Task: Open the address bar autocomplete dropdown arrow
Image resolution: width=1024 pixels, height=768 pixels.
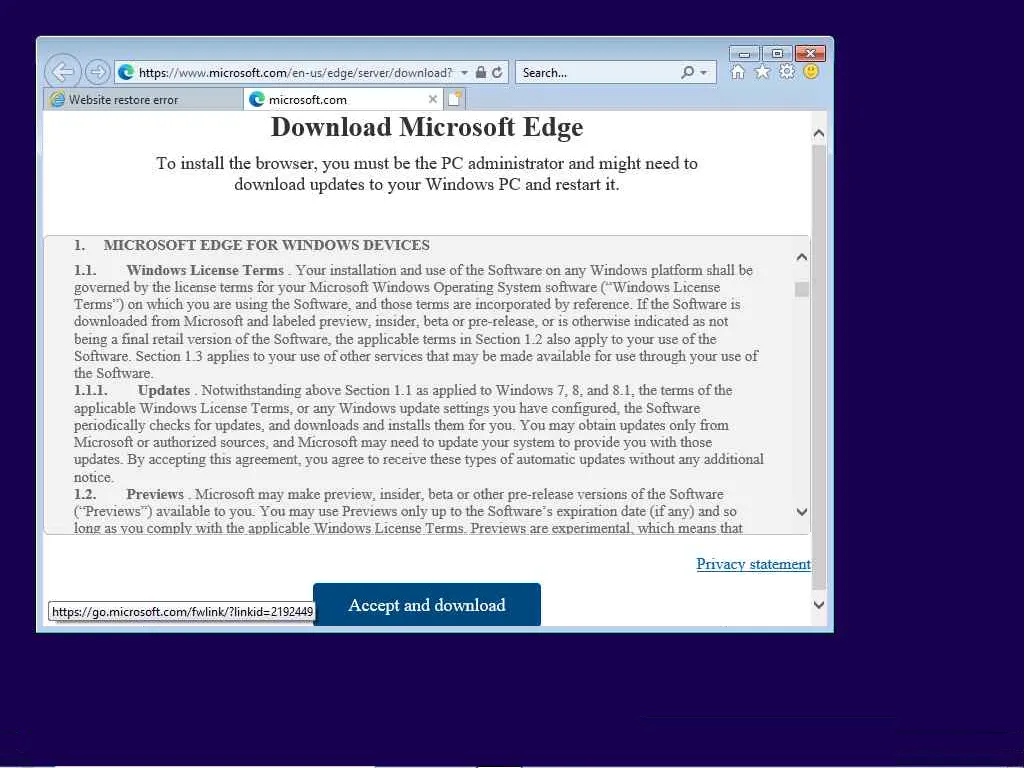Action: [x=464, y=72]
